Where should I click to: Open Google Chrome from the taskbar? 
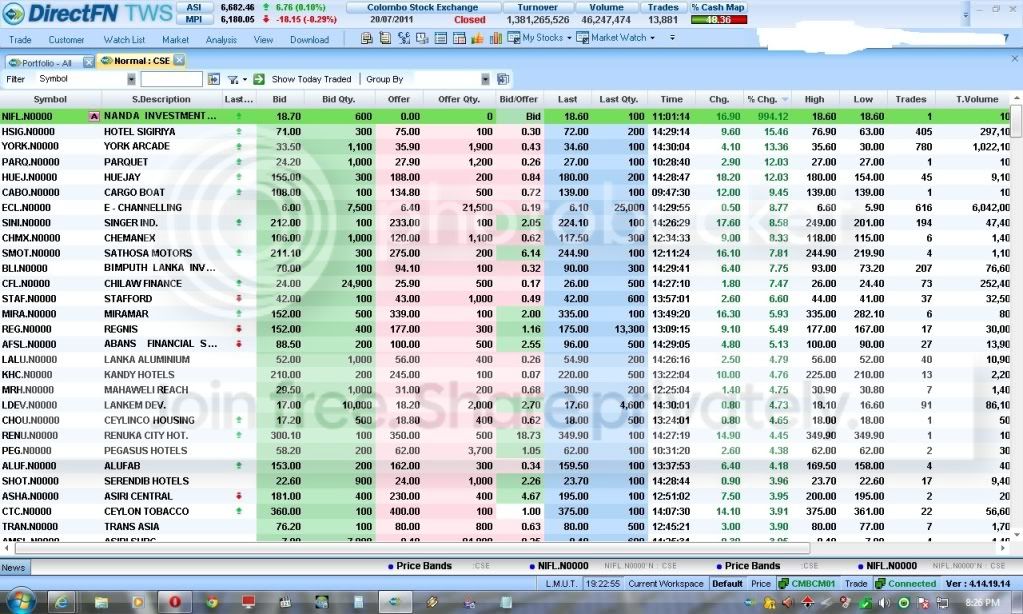pos(212,602)
